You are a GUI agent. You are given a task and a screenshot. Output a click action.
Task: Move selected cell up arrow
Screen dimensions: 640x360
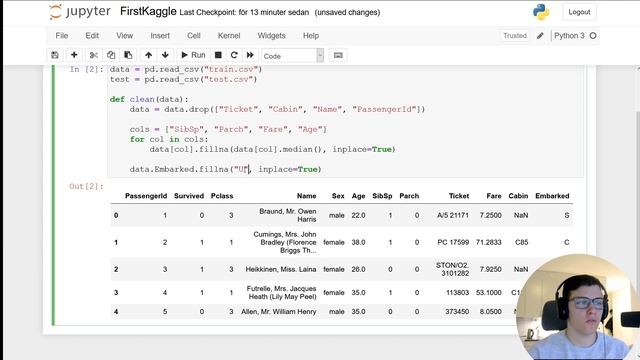tap(149, 55)
